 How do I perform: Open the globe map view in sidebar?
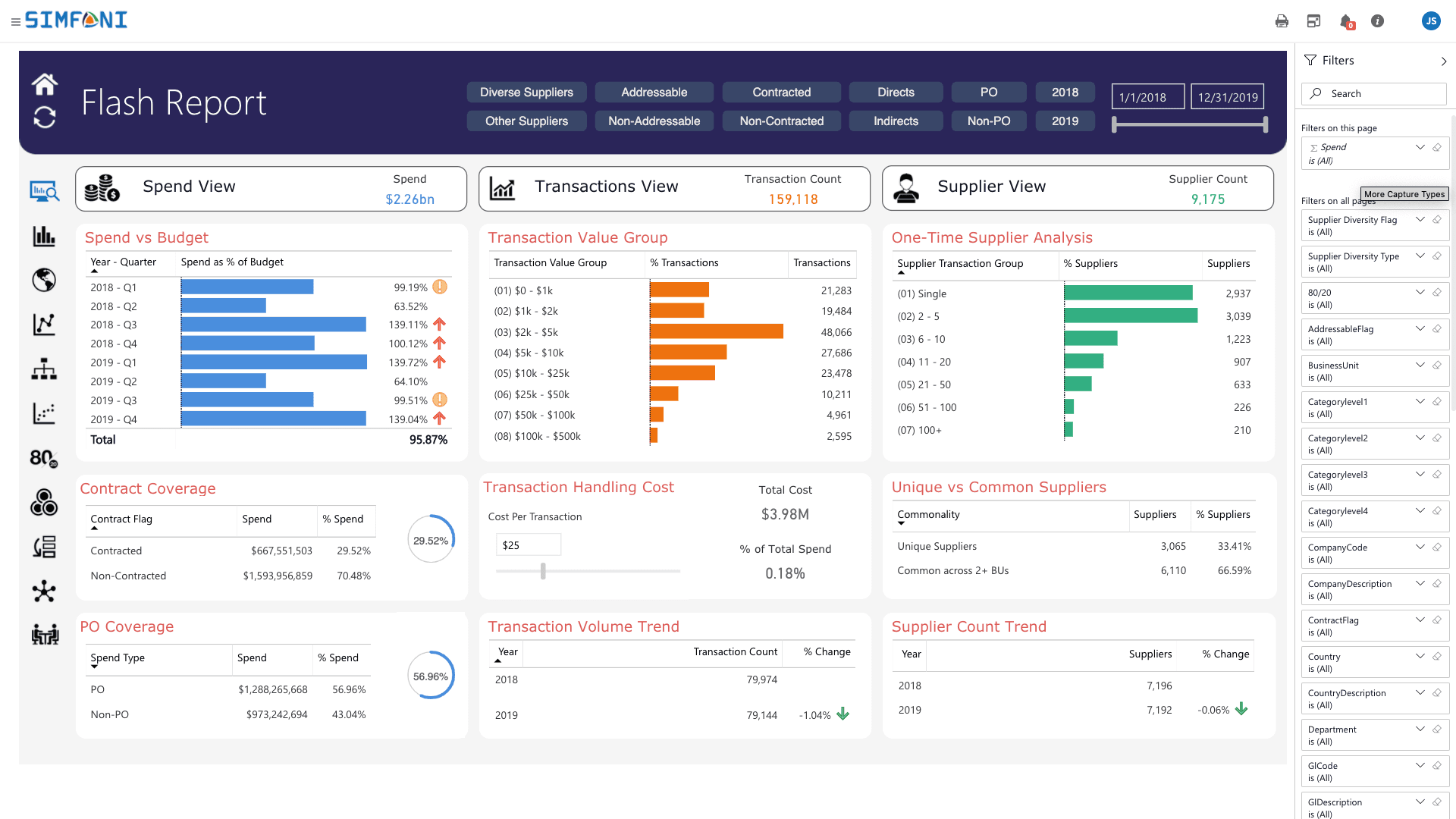point(44,280)
